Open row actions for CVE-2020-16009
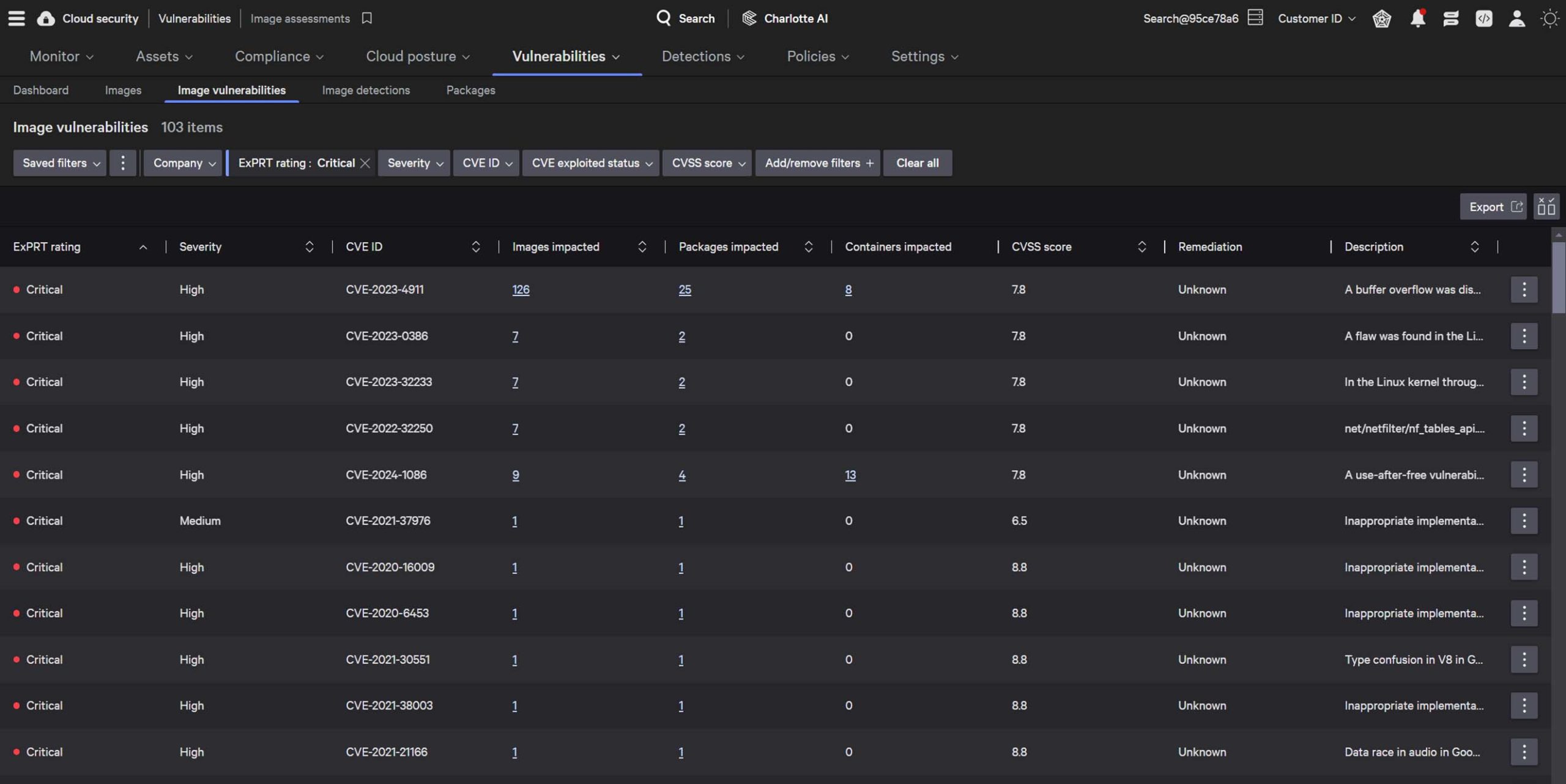Image resolution: width=1566 pixels, height=784 pixels. click(x=1524, y=567)
